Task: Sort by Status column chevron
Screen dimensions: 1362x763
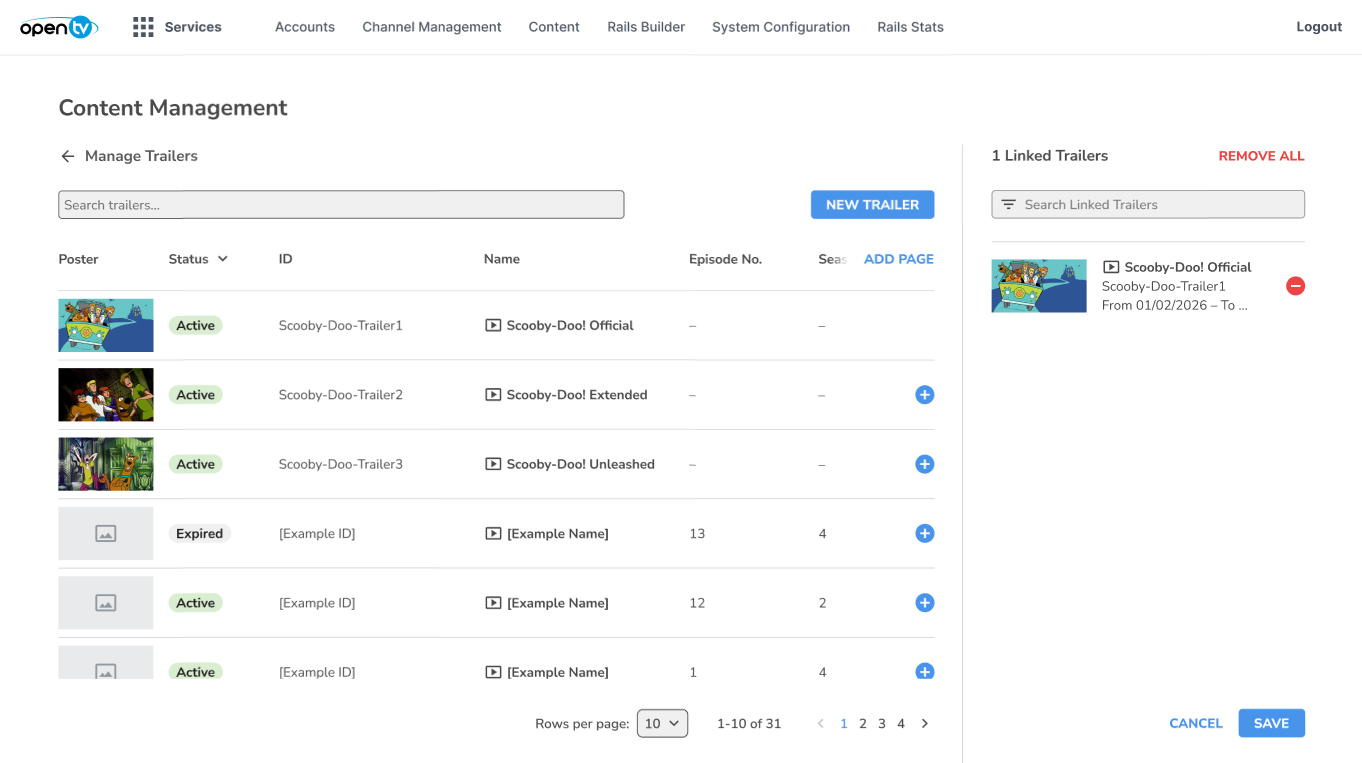Action: [x=223, y=259]
